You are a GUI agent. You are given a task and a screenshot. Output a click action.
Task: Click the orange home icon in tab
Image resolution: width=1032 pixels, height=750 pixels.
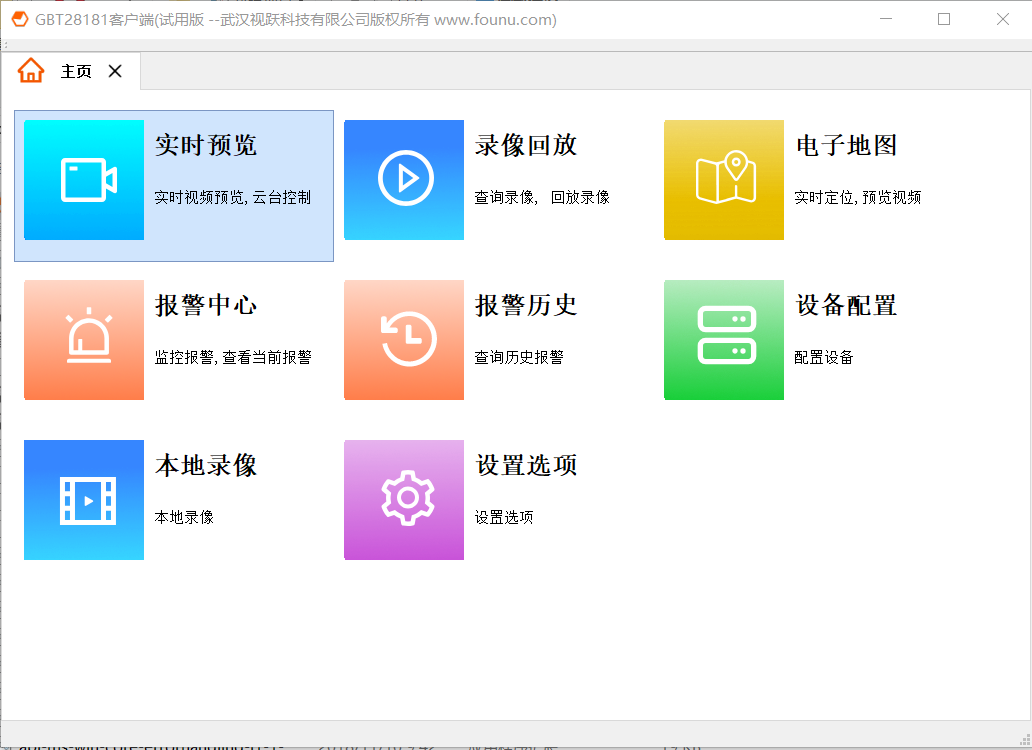click(x=31, y=71)
